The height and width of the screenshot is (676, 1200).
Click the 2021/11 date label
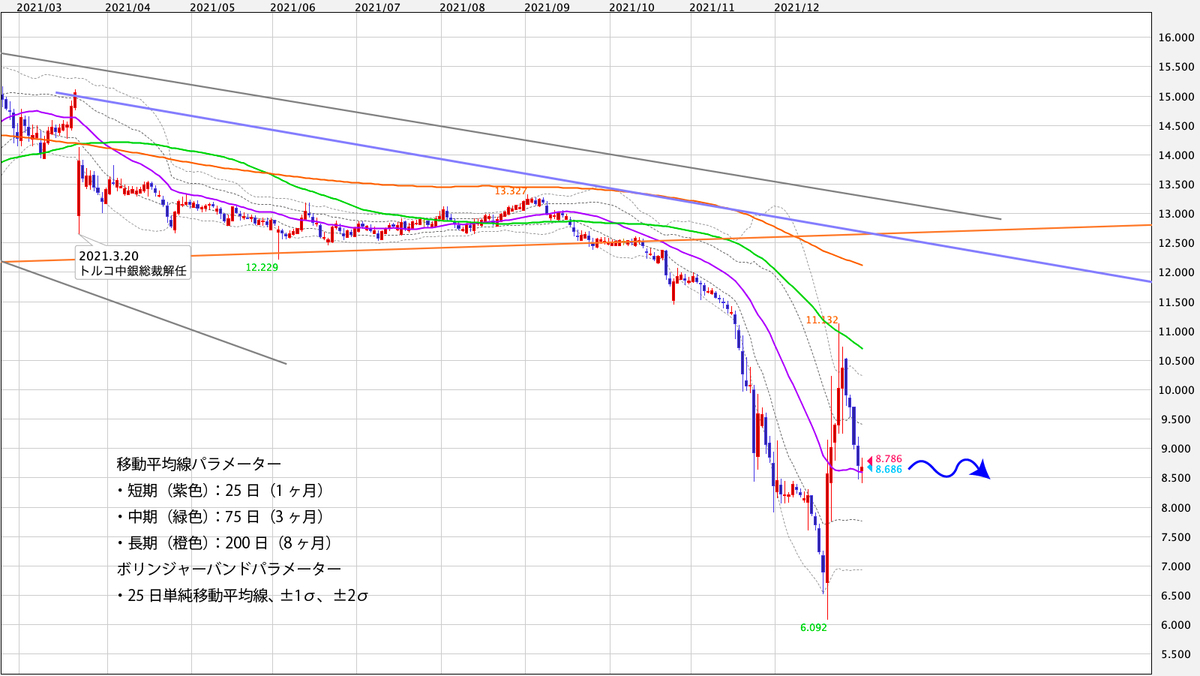pos(711,6)
